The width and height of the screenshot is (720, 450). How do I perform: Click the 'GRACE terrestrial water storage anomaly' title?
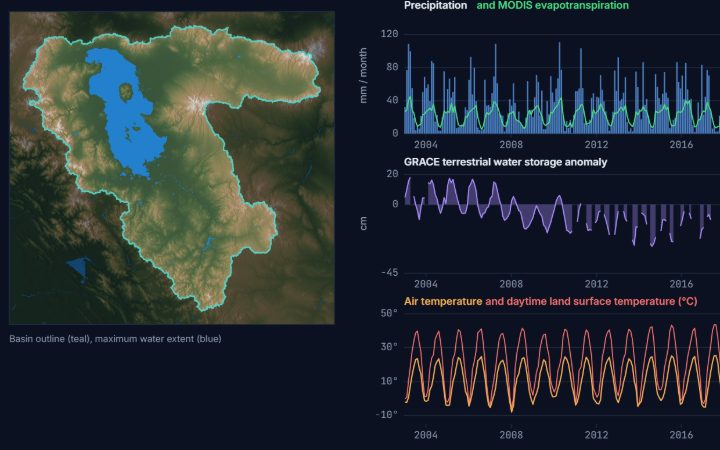505,162
